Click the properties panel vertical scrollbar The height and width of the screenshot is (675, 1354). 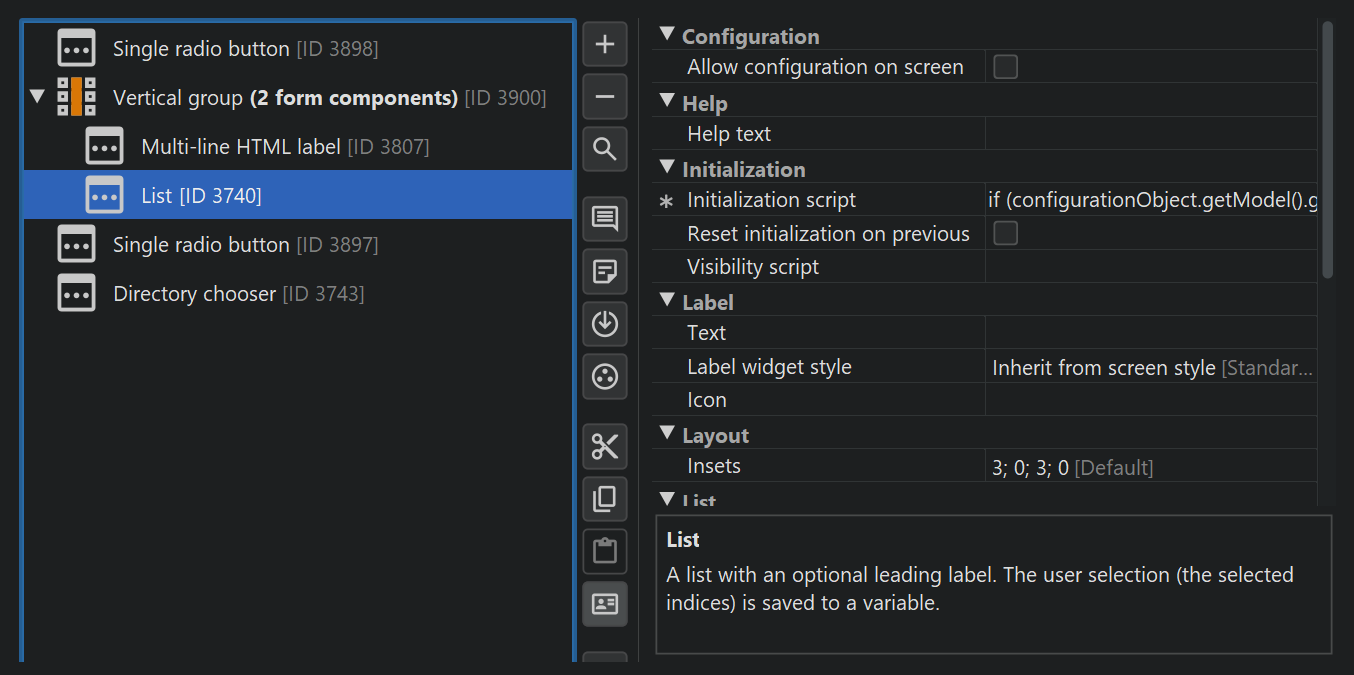1327,150
